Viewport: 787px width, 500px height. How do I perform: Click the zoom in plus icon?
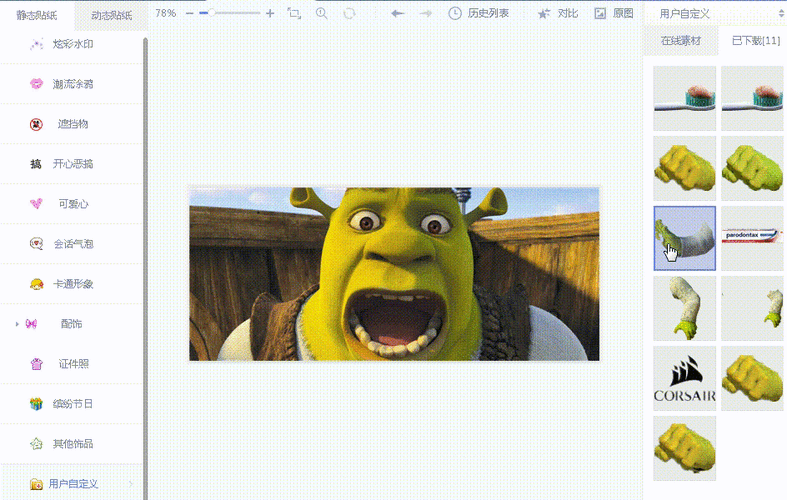pyautogui.click(x=270, y=14)
